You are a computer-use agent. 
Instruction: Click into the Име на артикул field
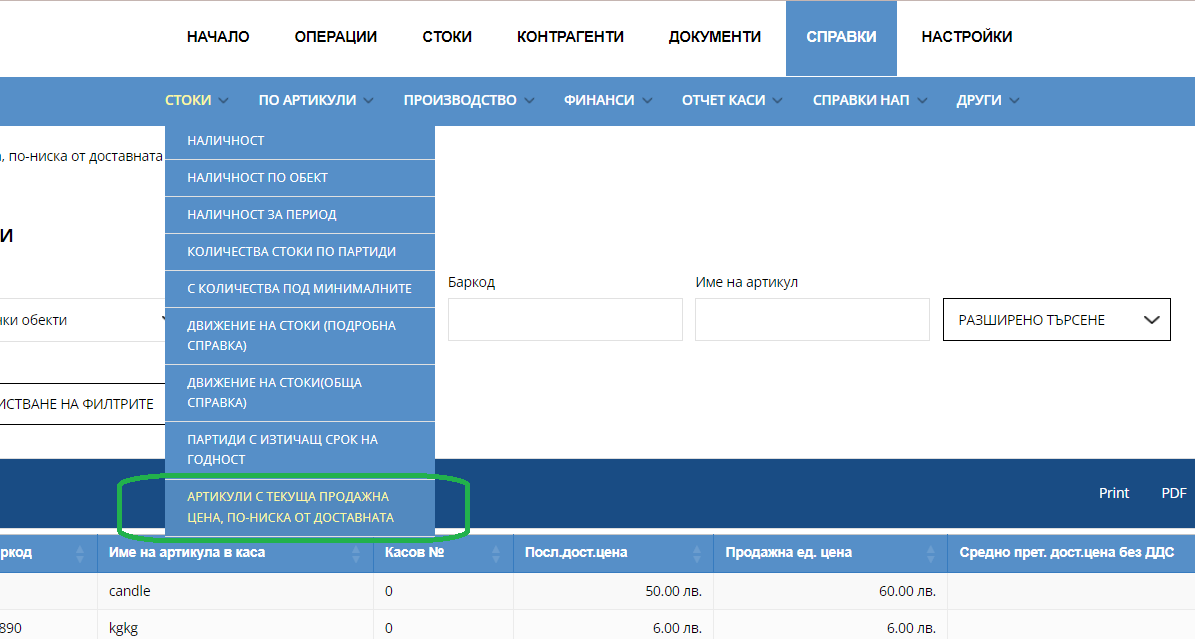coord(812,320)
